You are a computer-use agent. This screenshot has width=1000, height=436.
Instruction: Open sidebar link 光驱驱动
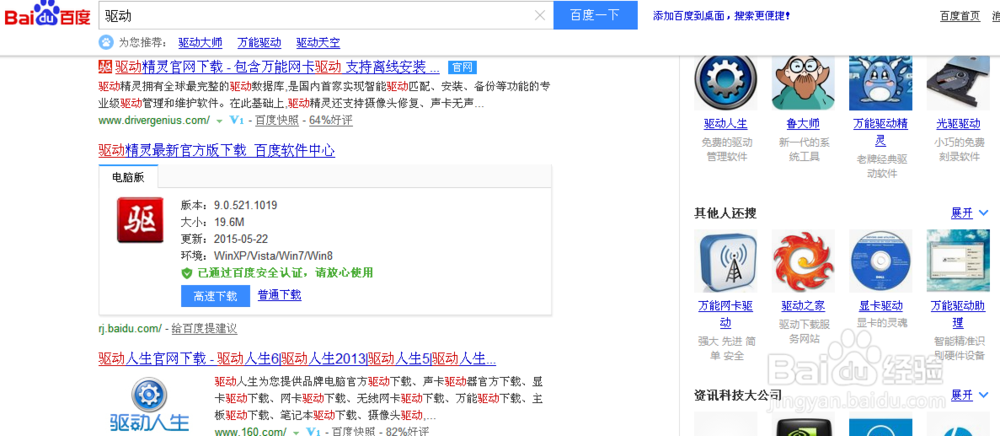pos(958,124)
